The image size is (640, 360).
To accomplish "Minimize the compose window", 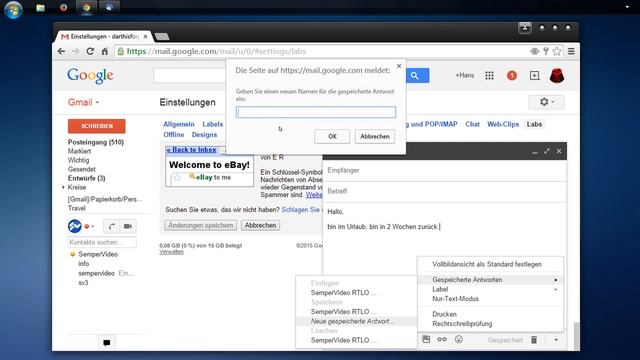I will [x=535, y=151].
